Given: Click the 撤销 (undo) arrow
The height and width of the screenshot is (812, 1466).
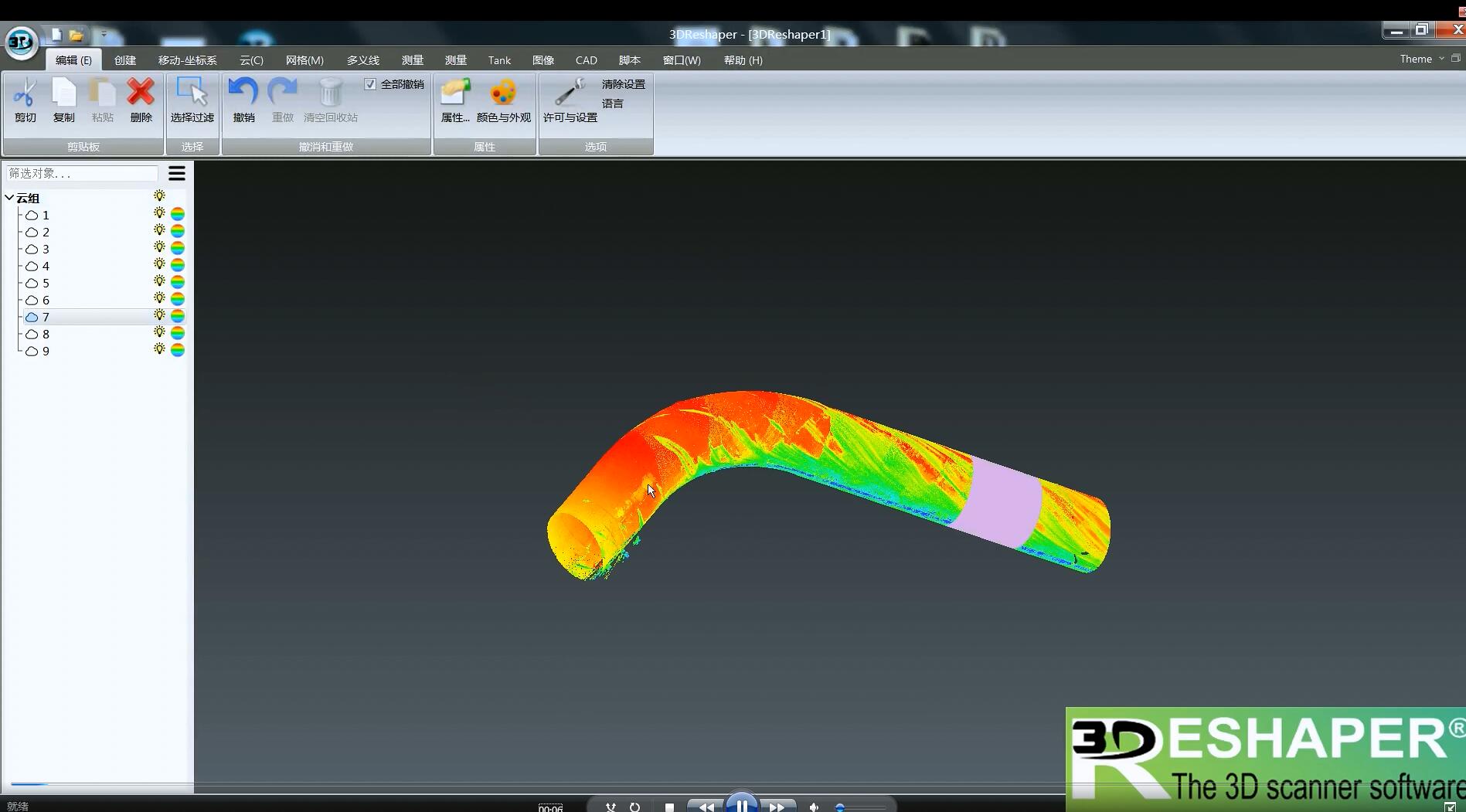Looking at the screenshot, I should click(243, 100).
